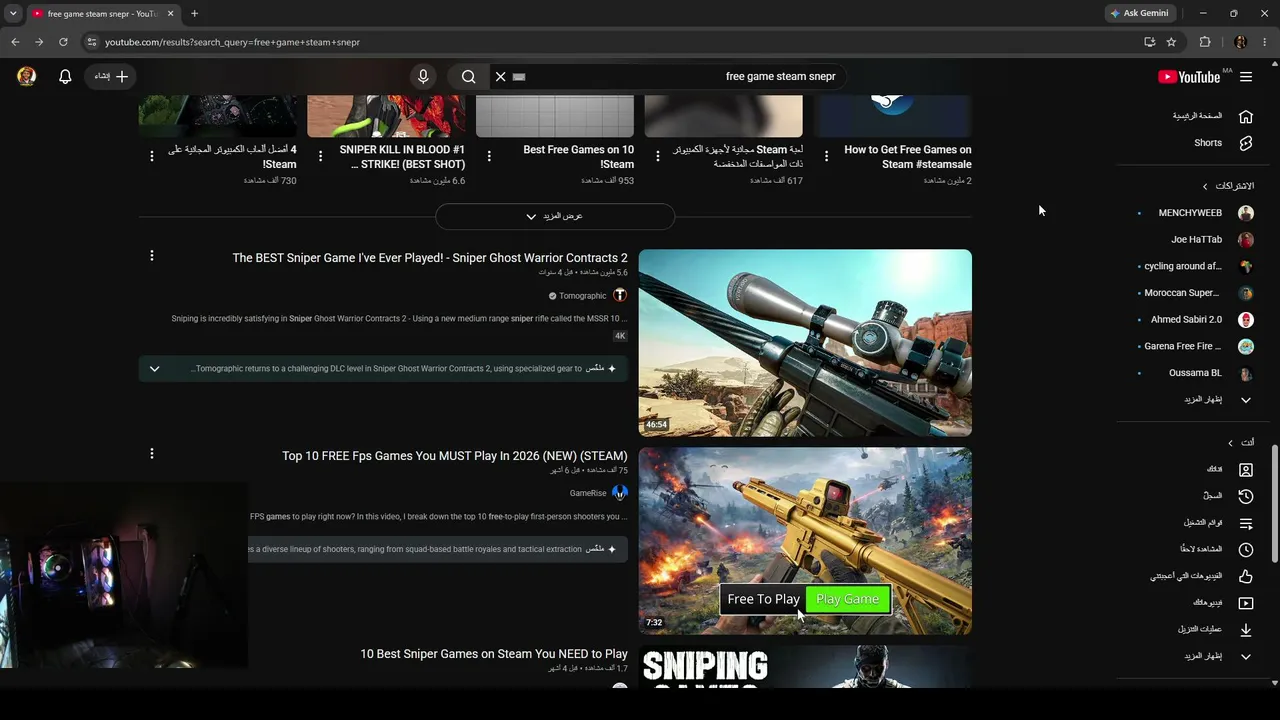1280x720 pixels.
Task: Open options for Top 10 FREE Fps Games video
Action: point(152,454)
